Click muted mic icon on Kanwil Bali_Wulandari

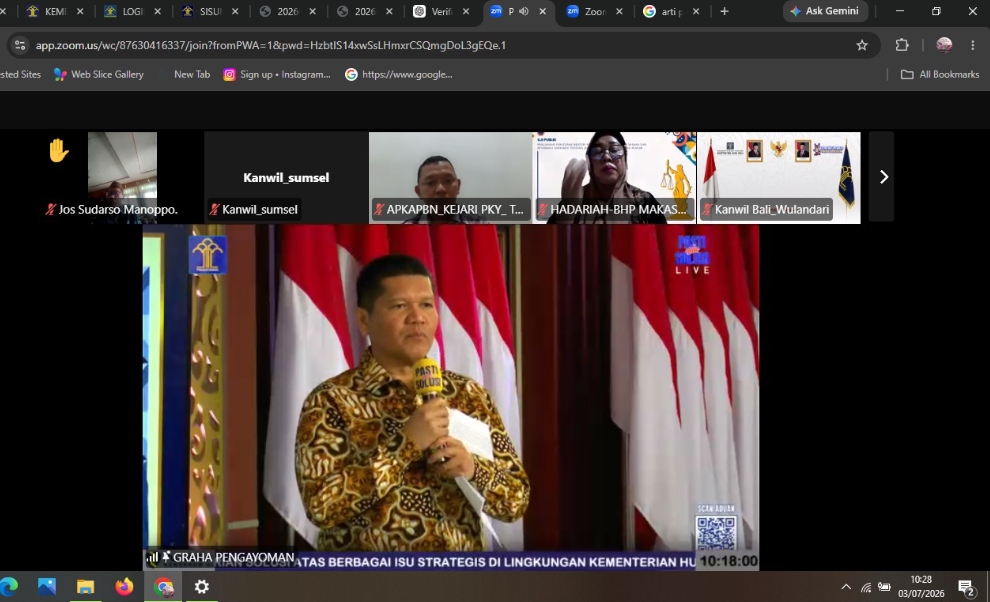pyautogui.click(x=707, y=209)
